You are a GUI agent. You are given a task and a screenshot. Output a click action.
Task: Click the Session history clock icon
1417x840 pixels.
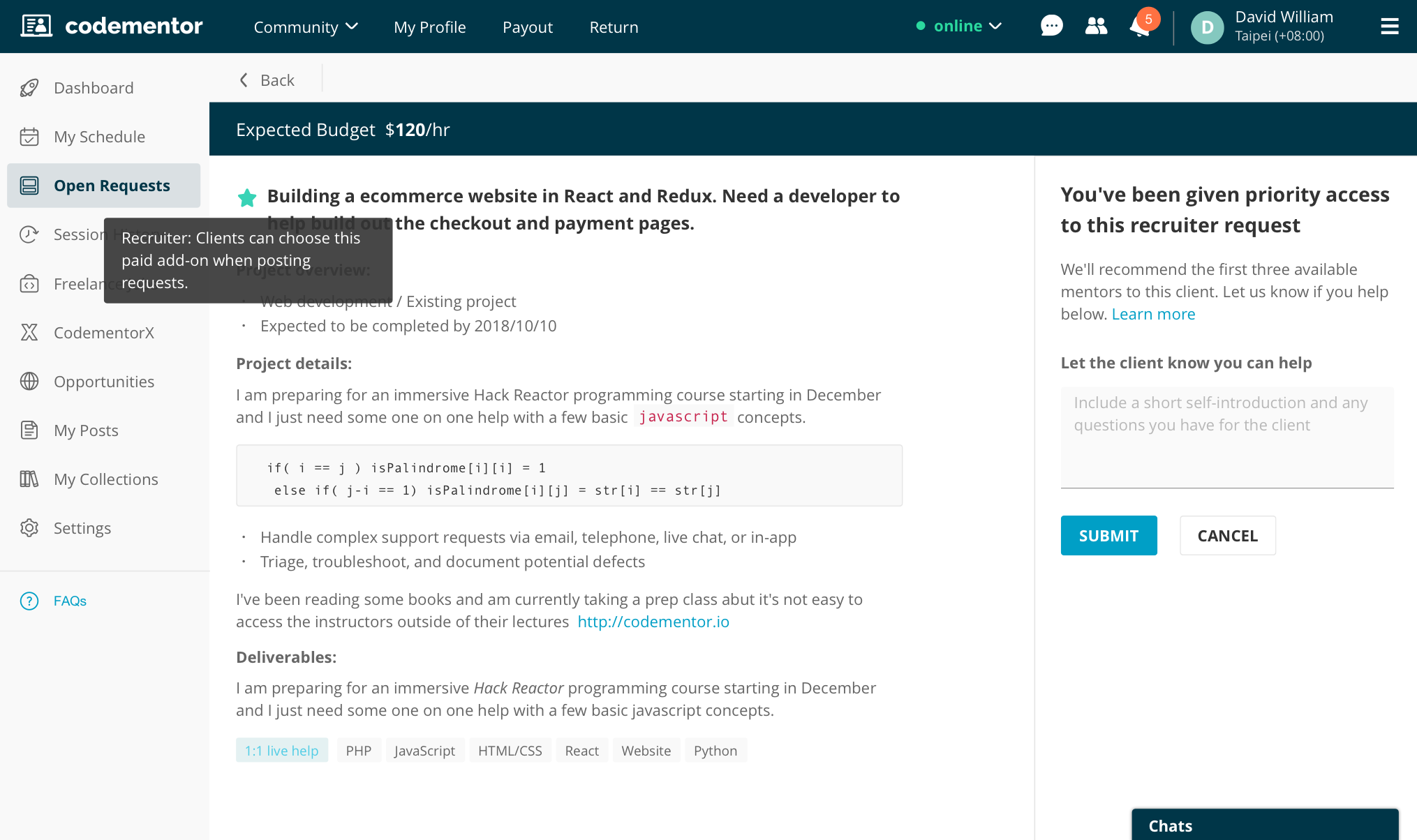[x=29, y=234]
